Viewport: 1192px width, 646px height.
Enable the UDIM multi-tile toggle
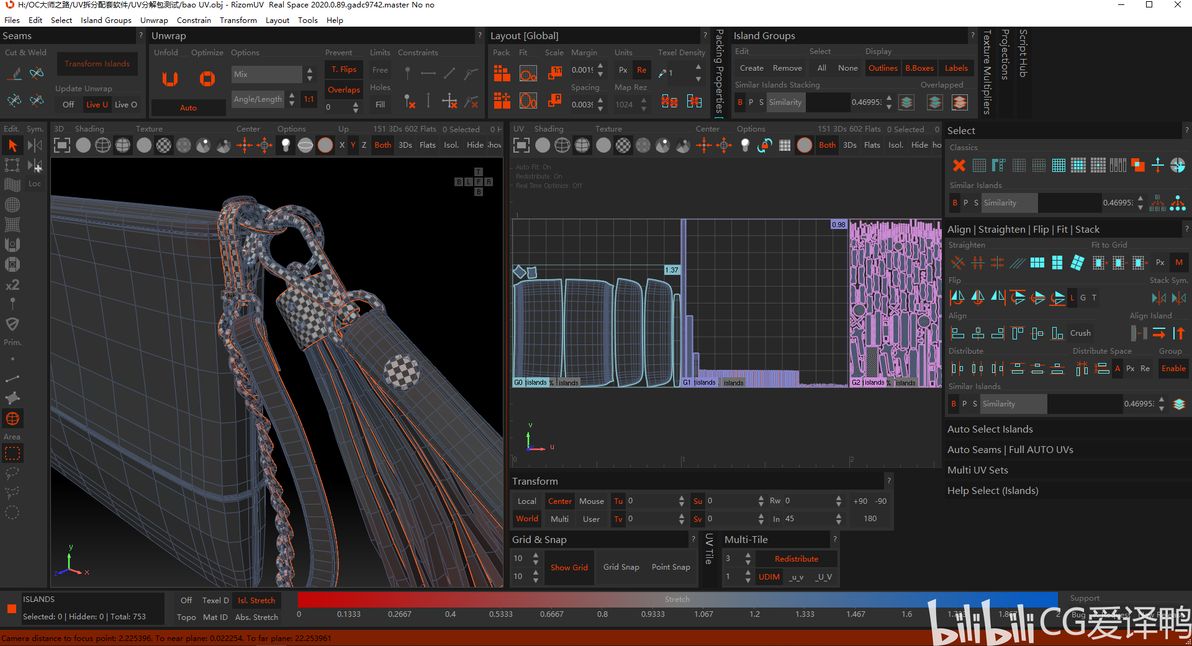tap(769, 577)
